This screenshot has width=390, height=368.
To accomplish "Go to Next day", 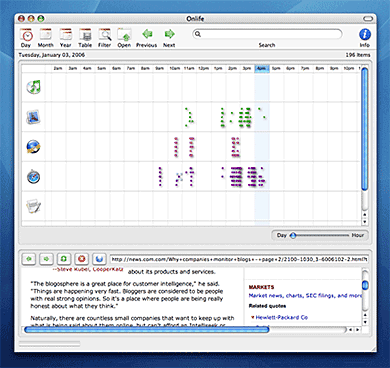I will click(169, 37).
